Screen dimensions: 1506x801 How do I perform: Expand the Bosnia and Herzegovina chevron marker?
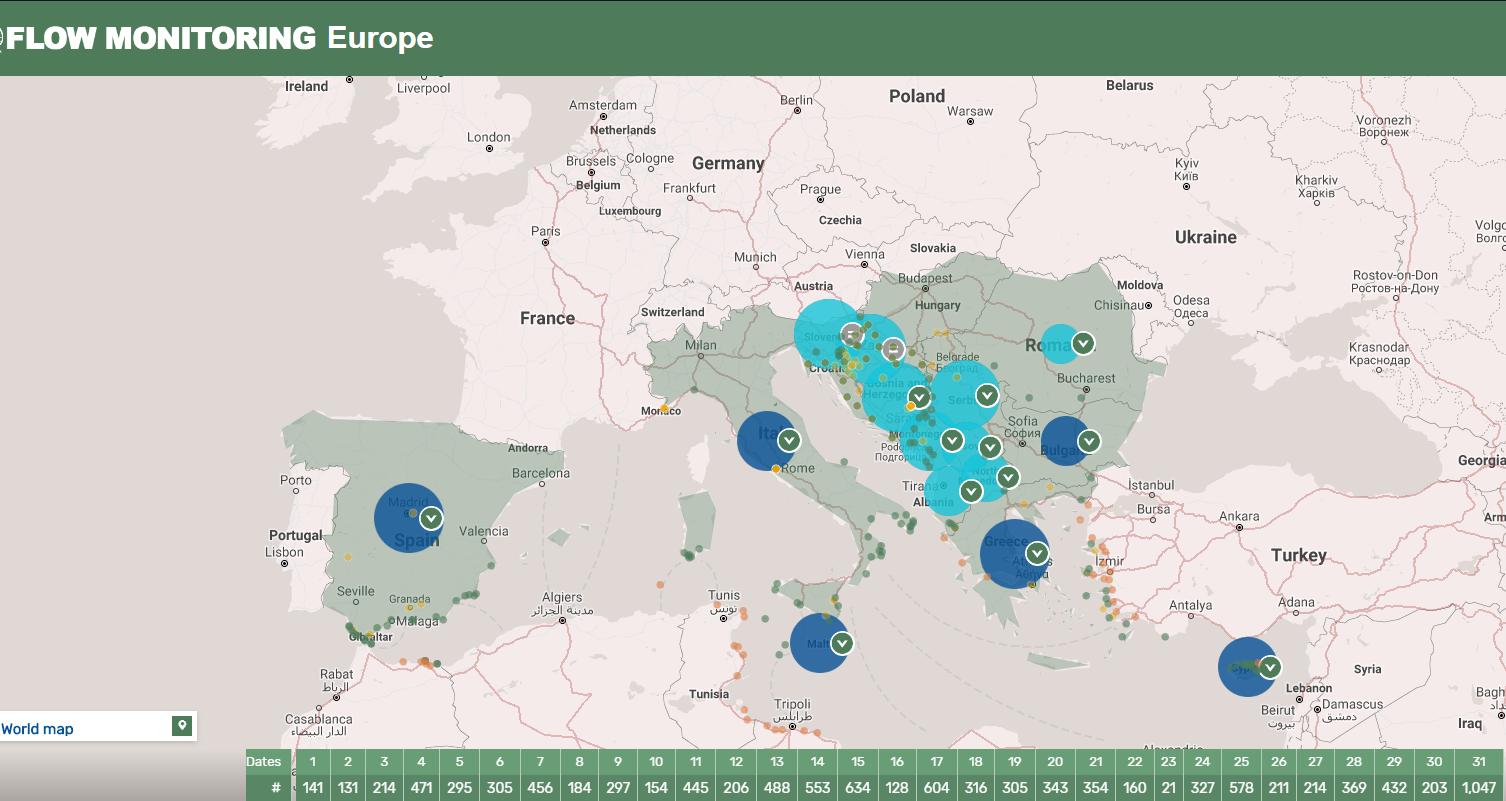(x=919, y=397)
